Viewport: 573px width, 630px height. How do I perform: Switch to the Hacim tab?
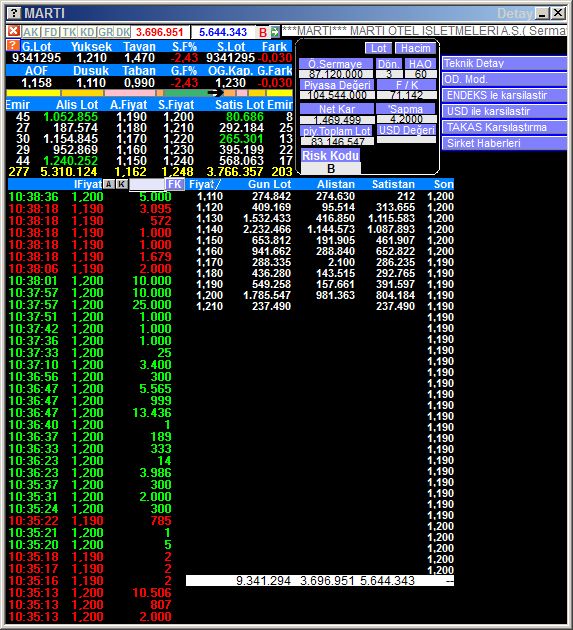click(415, 48)
